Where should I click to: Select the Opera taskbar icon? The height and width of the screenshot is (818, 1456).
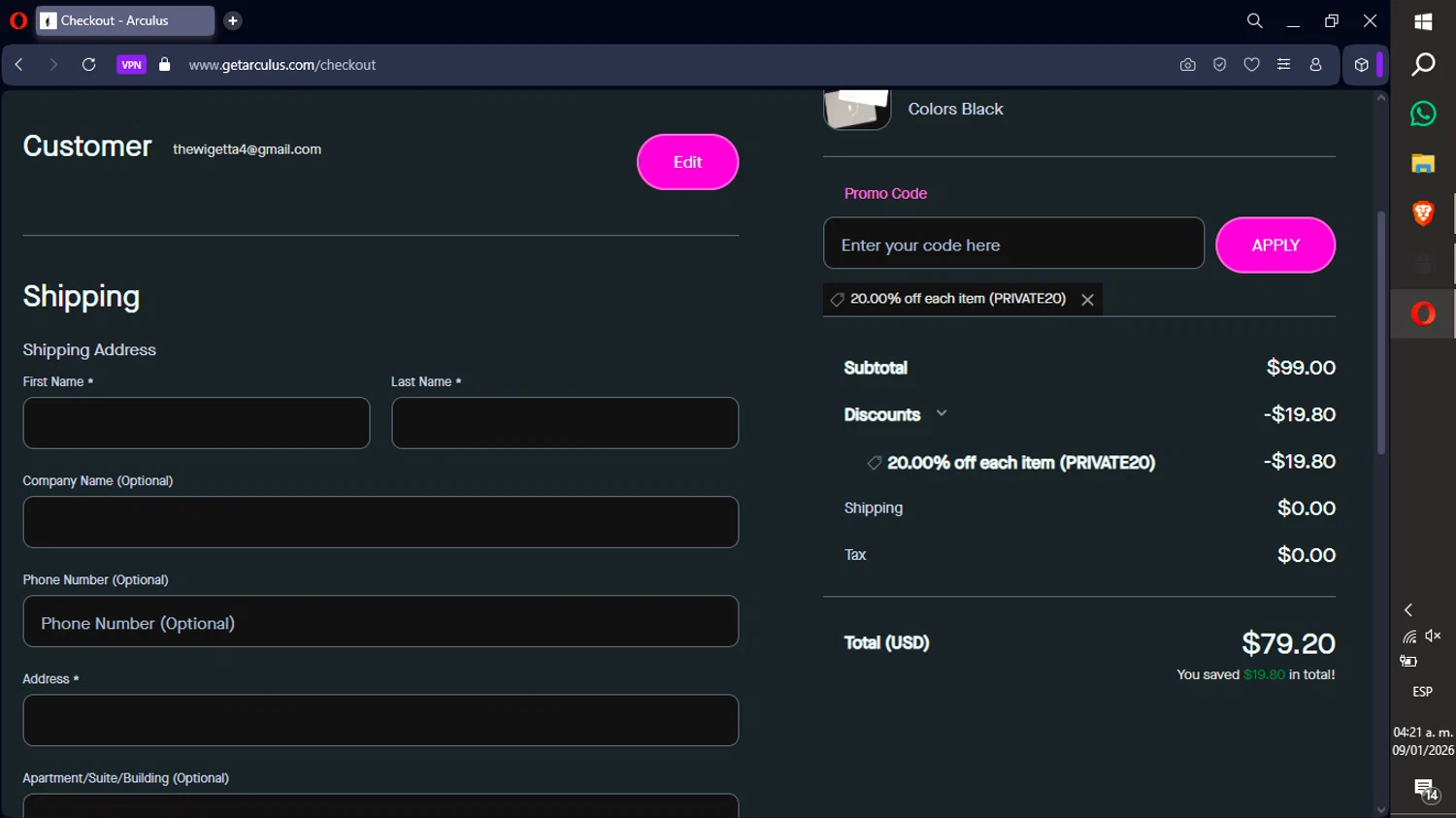(x=1423, y=313)
